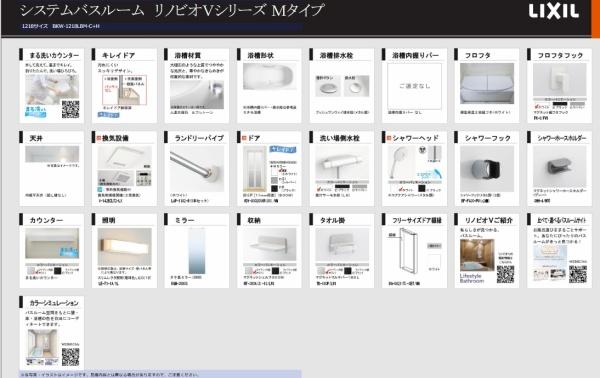600x378 pixels.
Task: Open the フロフタ bath lid photo
Action: point(487,83)
